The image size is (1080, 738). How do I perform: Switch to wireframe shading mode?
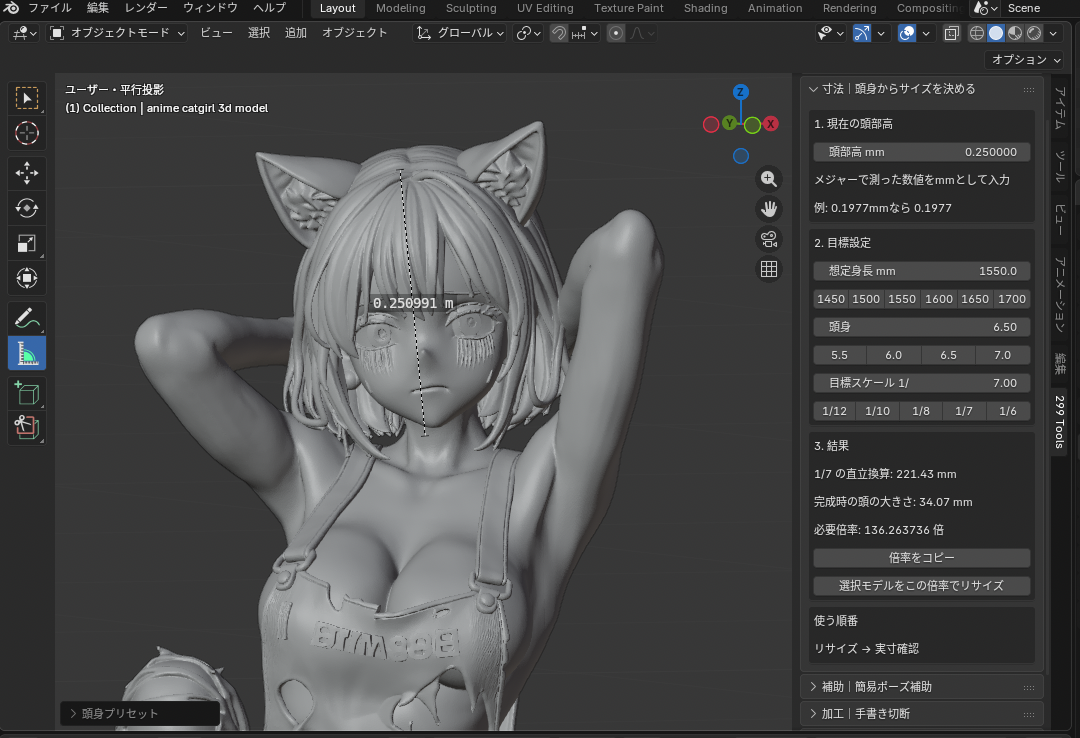(x=977, y=33)
